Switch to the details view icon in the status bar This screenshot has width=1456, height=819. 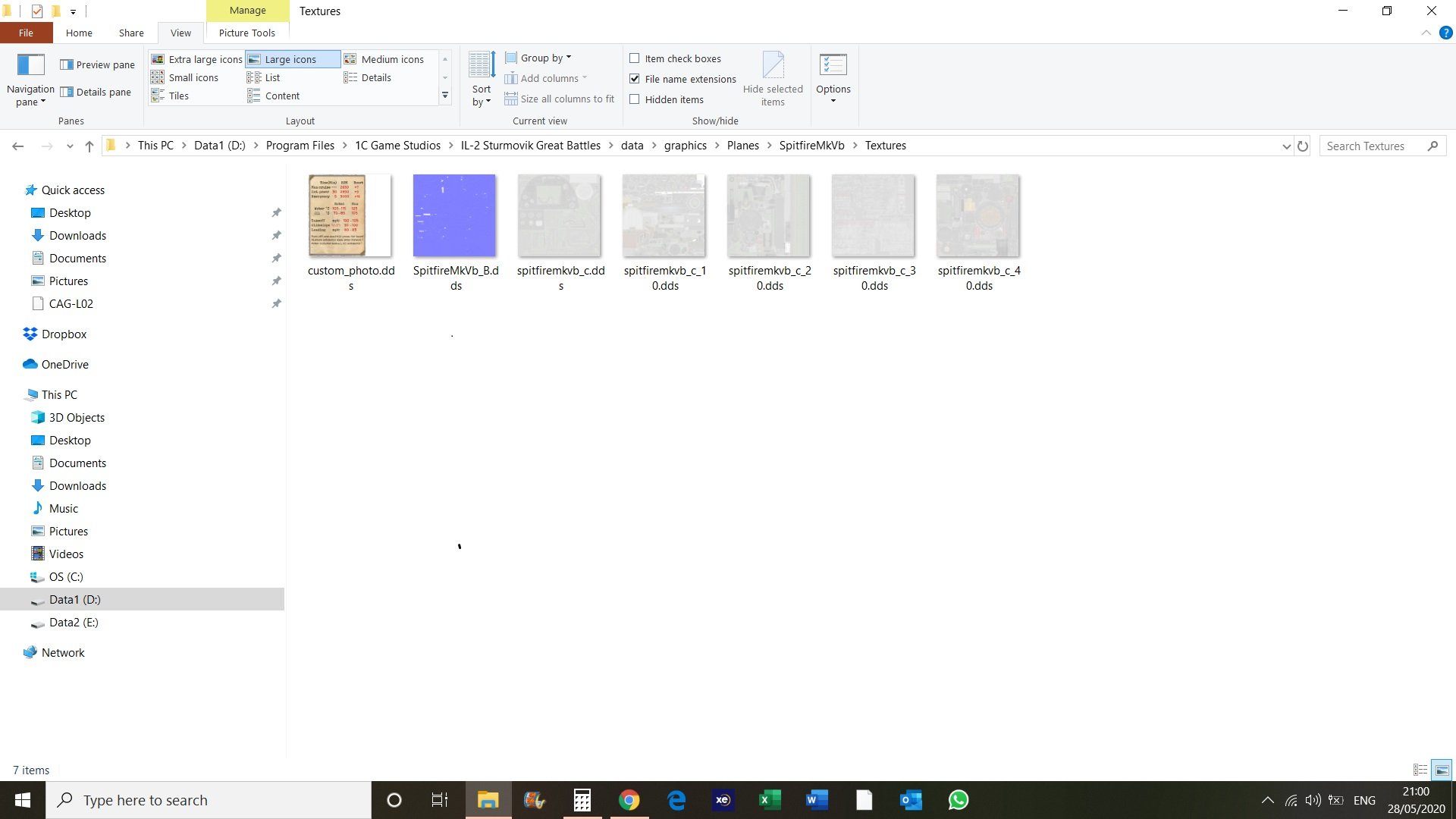[1420, 770]
